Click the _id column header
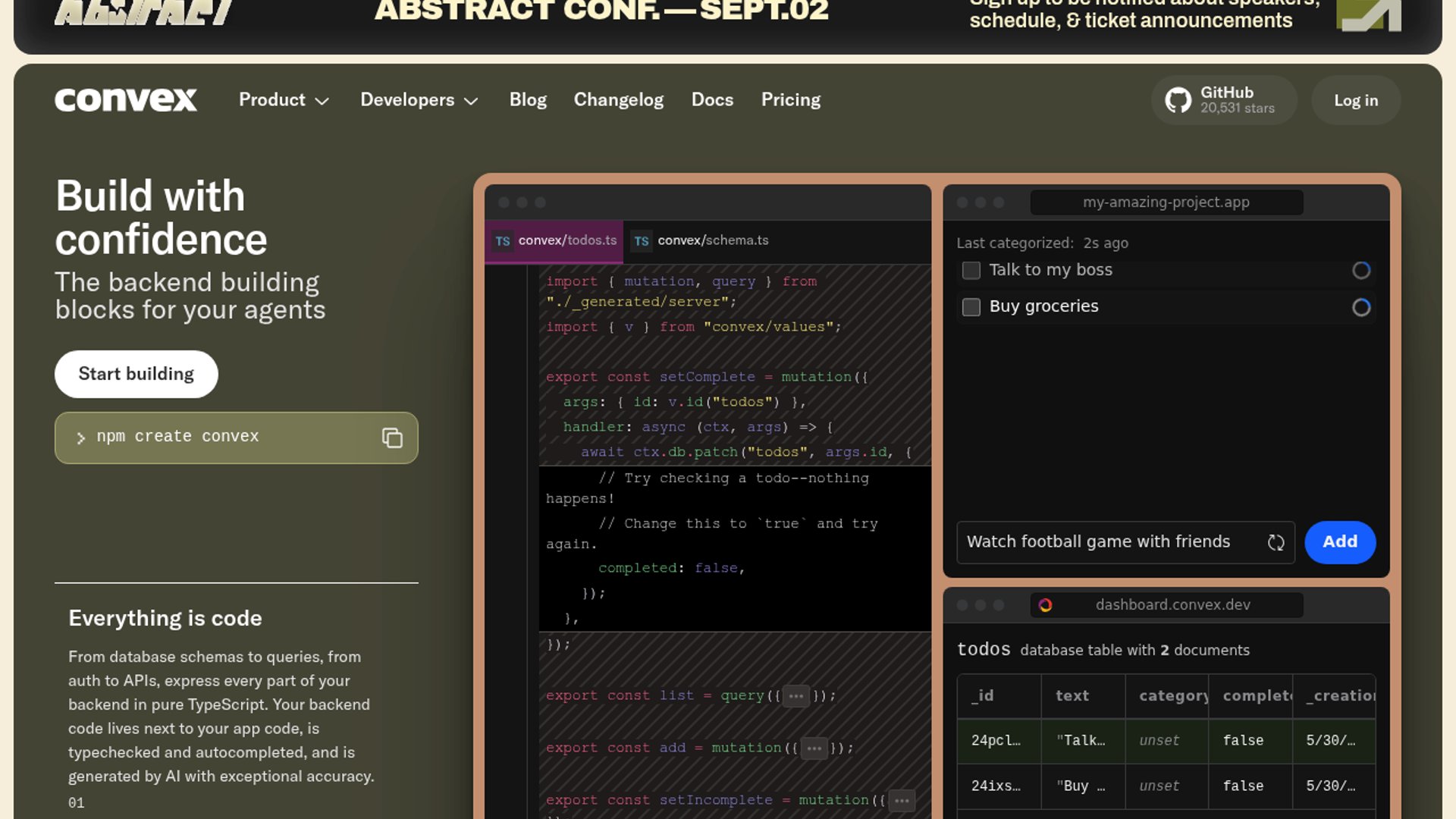This screenshot has height=819, width=1456. [x=999, y=696]
